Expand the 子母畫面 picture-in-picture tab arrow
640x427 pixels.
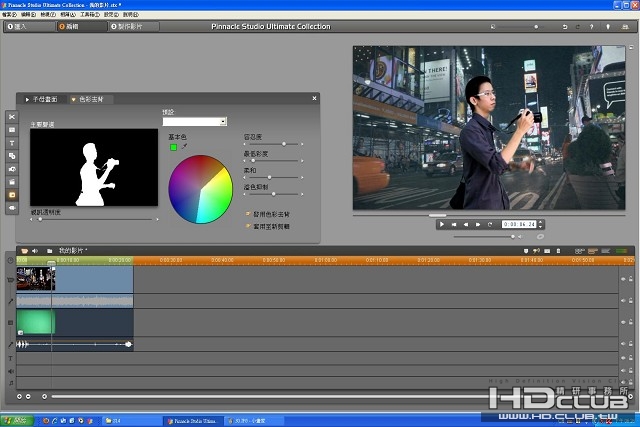click(x=28, y=100)
